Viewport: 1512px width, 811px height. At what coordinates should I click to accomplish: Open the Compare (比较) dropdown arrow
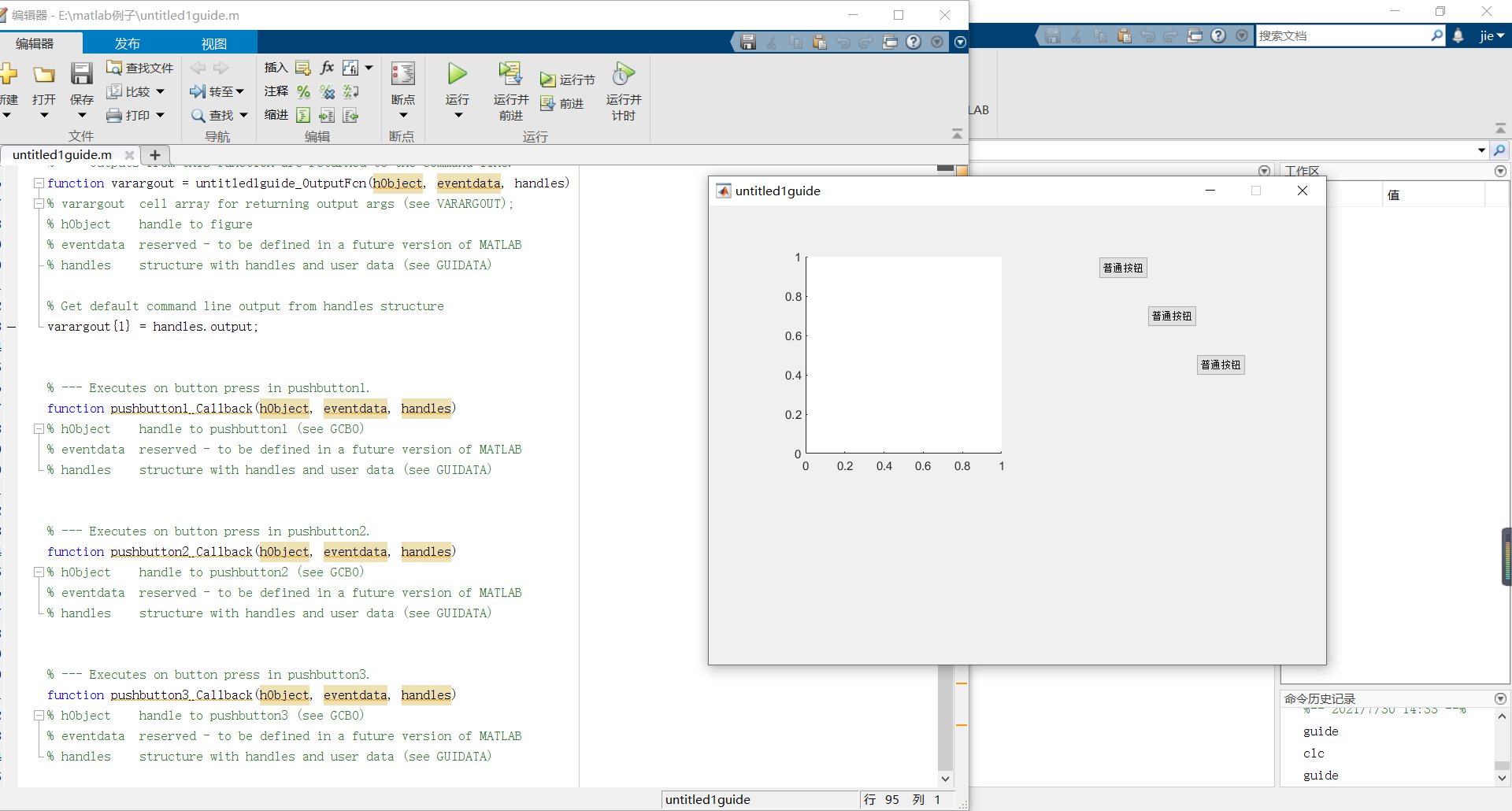tap(161, 92)
